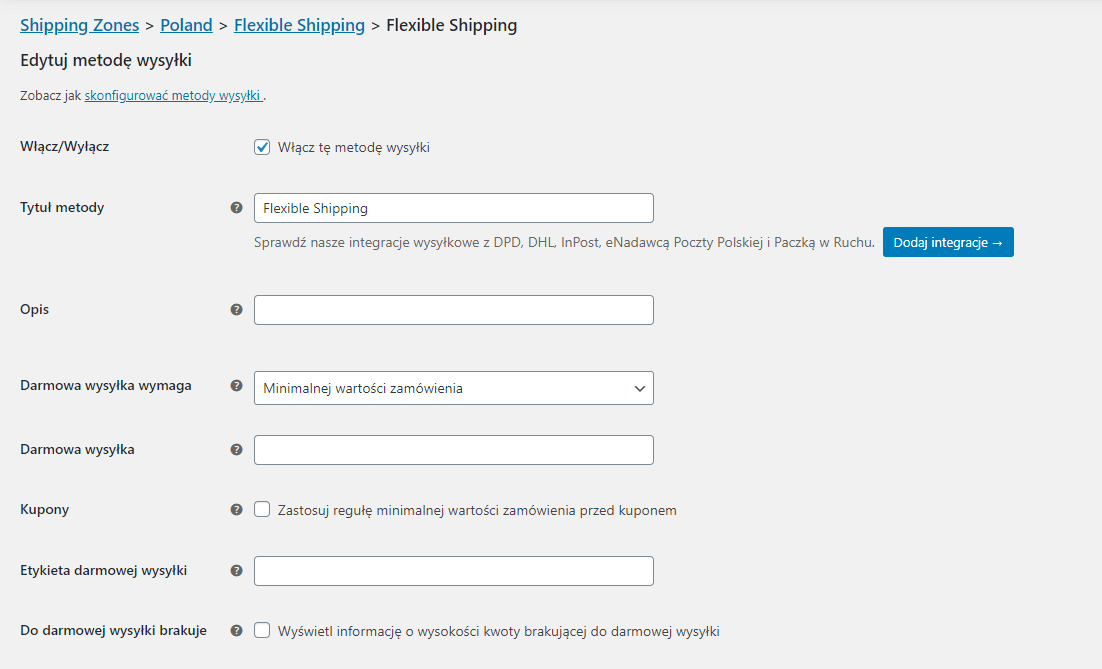1102x669 pixels.
Task: Open help for Darmowa wysyłka wymaga
Action: [x=236, y=387]
